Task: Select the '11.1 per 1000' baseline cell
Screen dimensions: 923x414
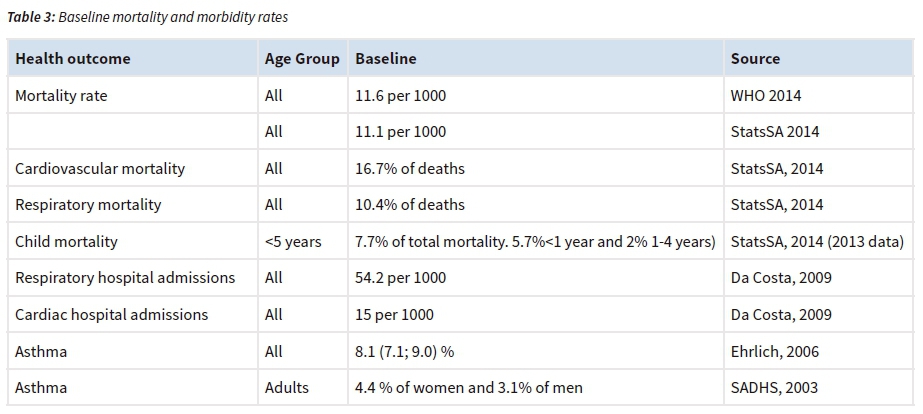Action: point(401,132)
